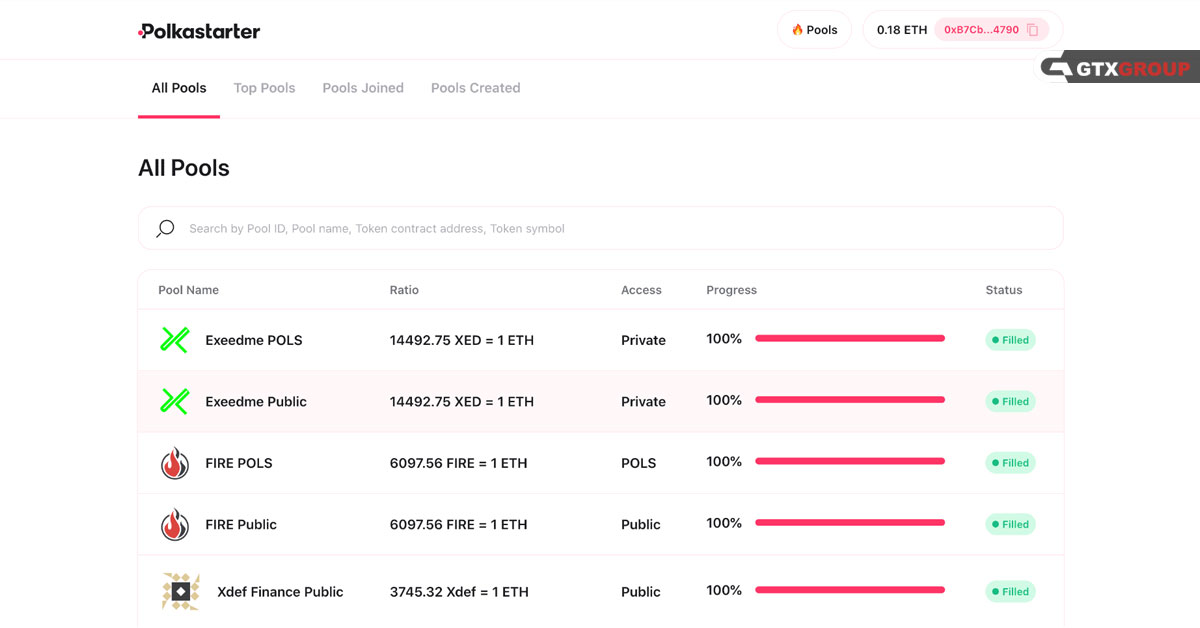Click the 0xB7Cb...4790 wallet address
This screenshot has height=628, width=1200.
click(980, 30)
